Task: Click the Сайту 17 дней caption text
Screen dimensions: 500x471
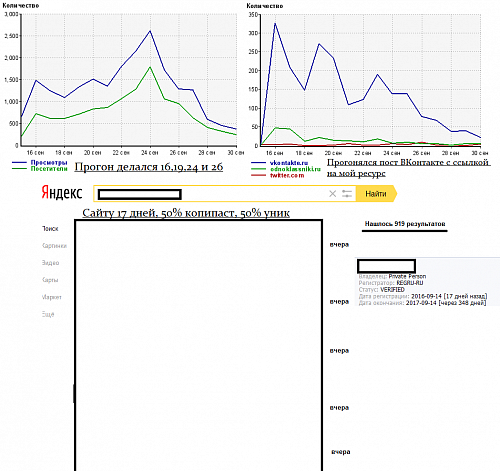Action: tap(186, 213)
